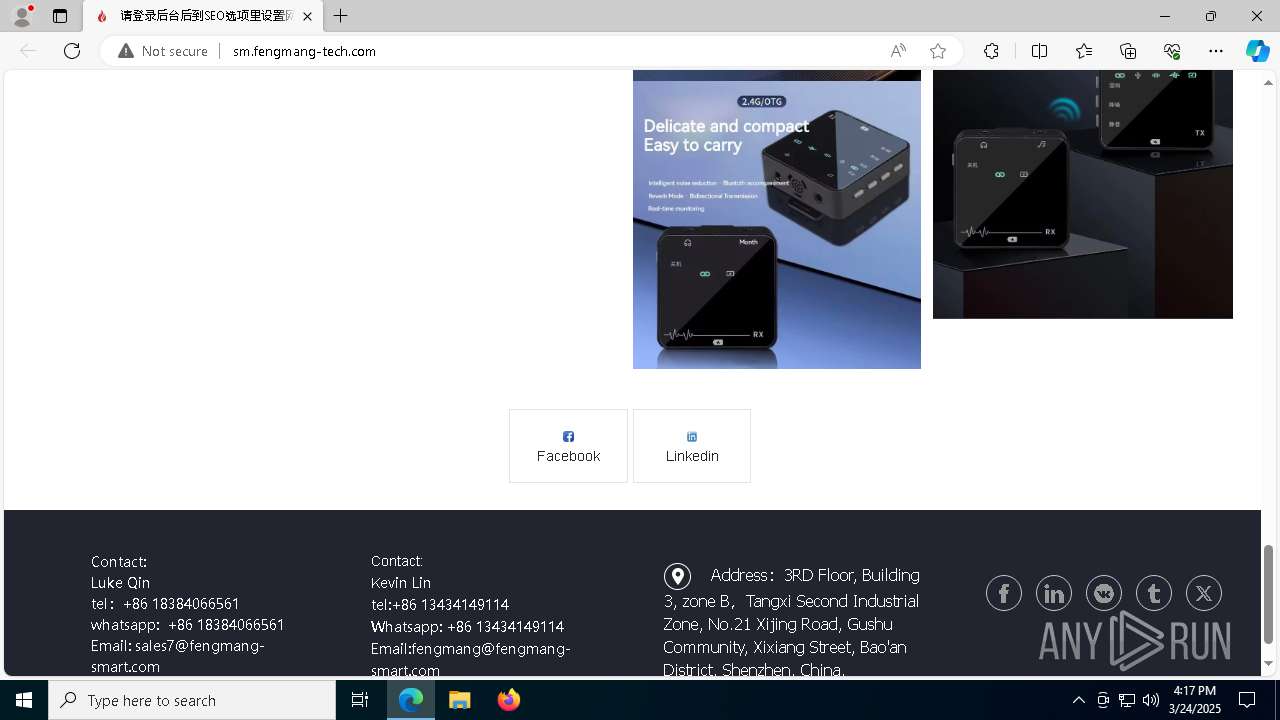Open the volume control in tray
The image size is (1280, 720).
coord(1150,700)
